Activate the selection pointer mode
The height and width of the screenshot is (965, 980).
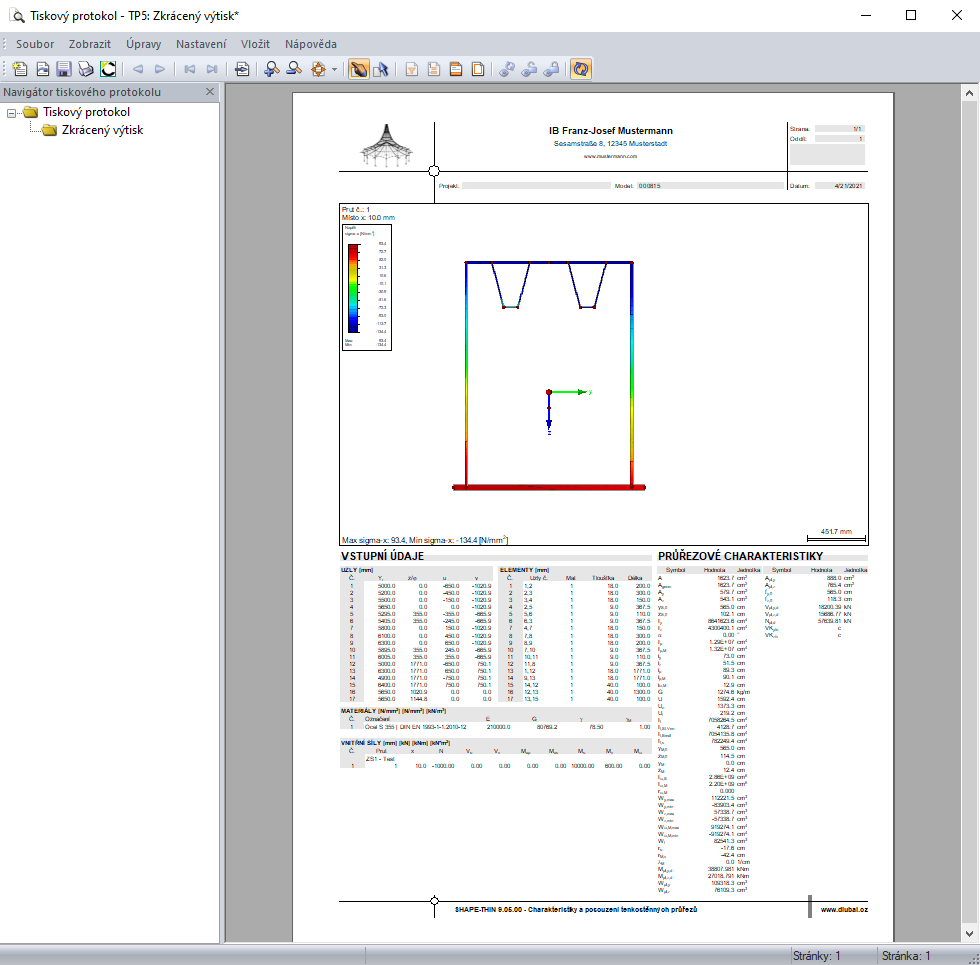tap(381, 69)
